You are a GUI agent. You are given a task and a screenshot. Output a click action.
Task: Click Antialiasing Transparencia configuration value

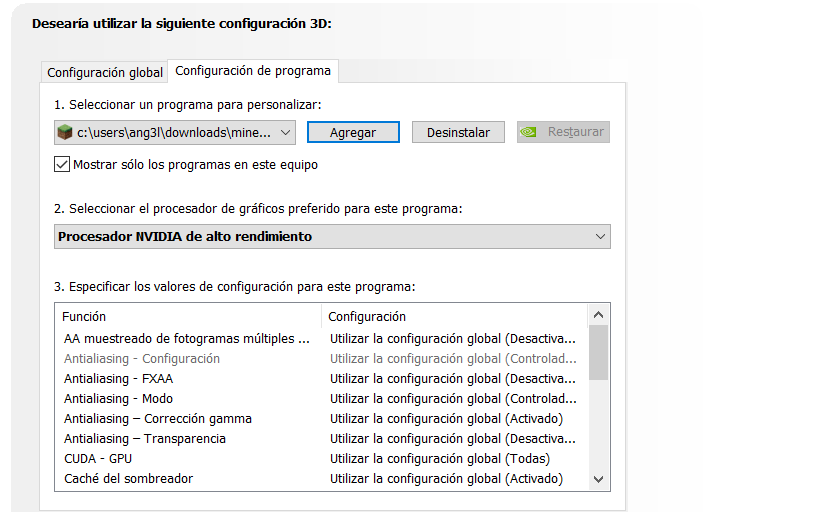(x=453, y=439)
